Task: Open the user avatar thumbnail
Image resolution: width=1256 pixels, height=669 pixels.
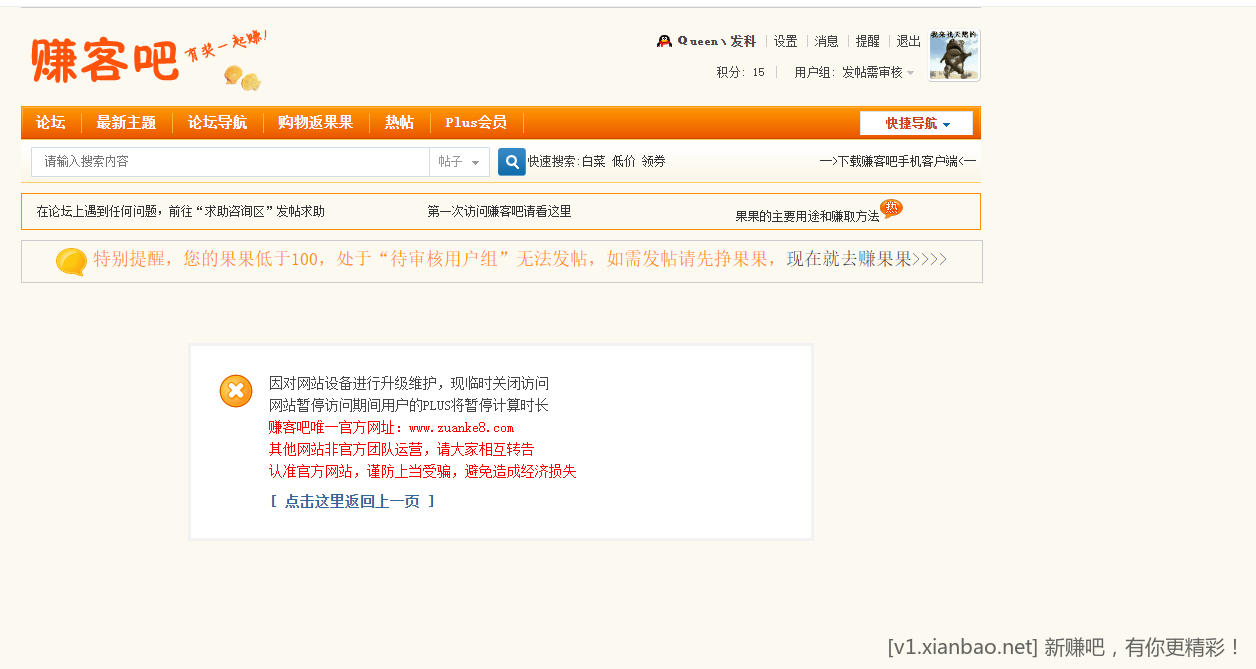Action: click(954, 55)
